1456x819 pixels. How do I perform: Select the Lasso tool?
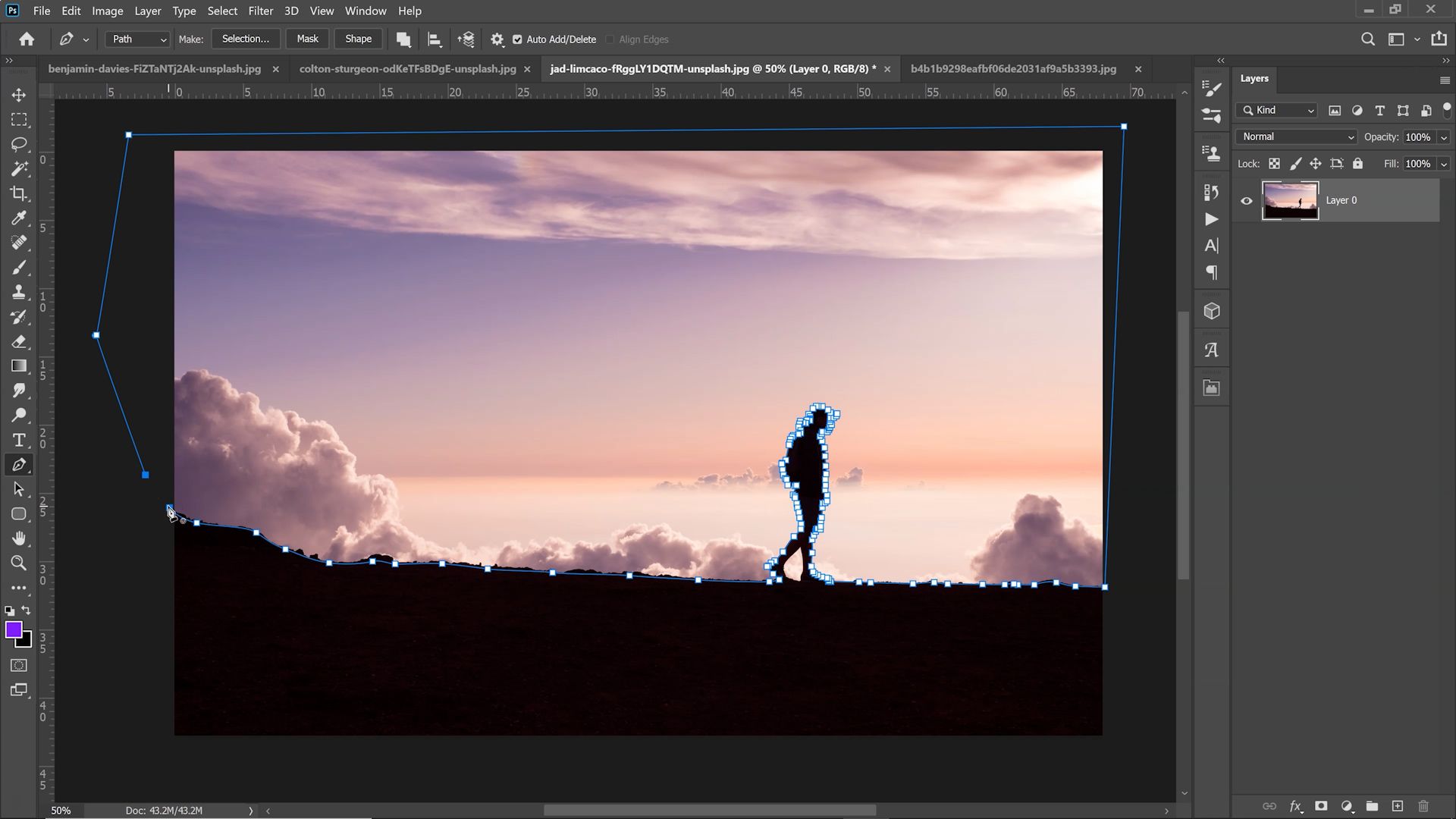pos(19,144)
